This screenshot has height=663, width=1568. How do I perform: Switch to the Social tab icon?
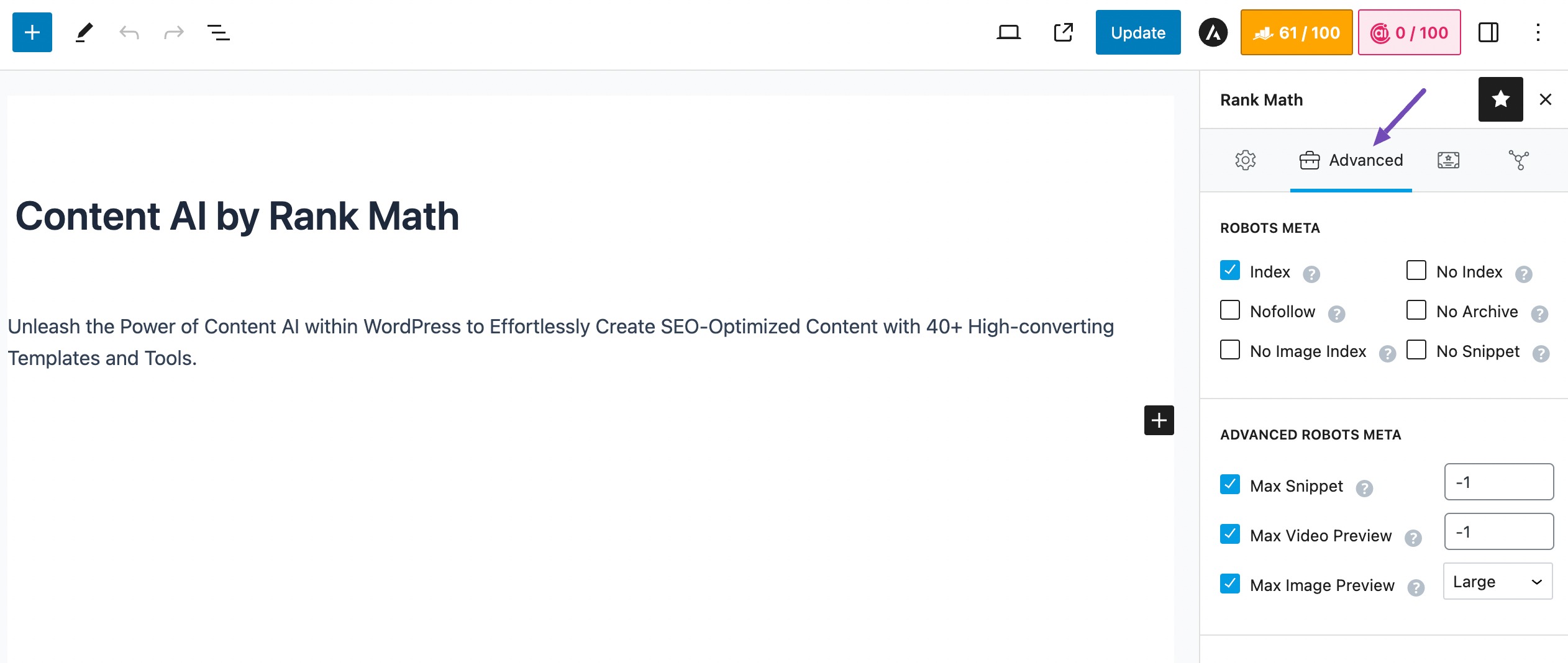click(x=1519, y=160)
